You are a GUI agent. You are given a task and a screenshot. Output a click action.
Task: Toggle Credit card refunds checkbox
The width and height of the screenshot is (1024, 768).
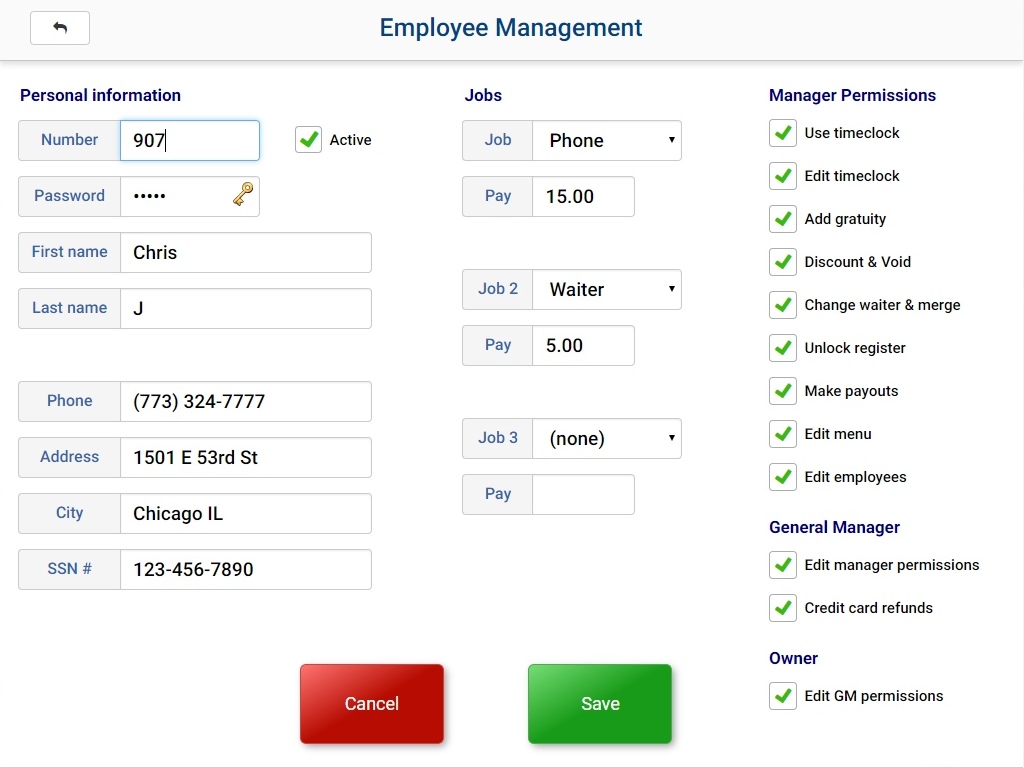point(782,609)
